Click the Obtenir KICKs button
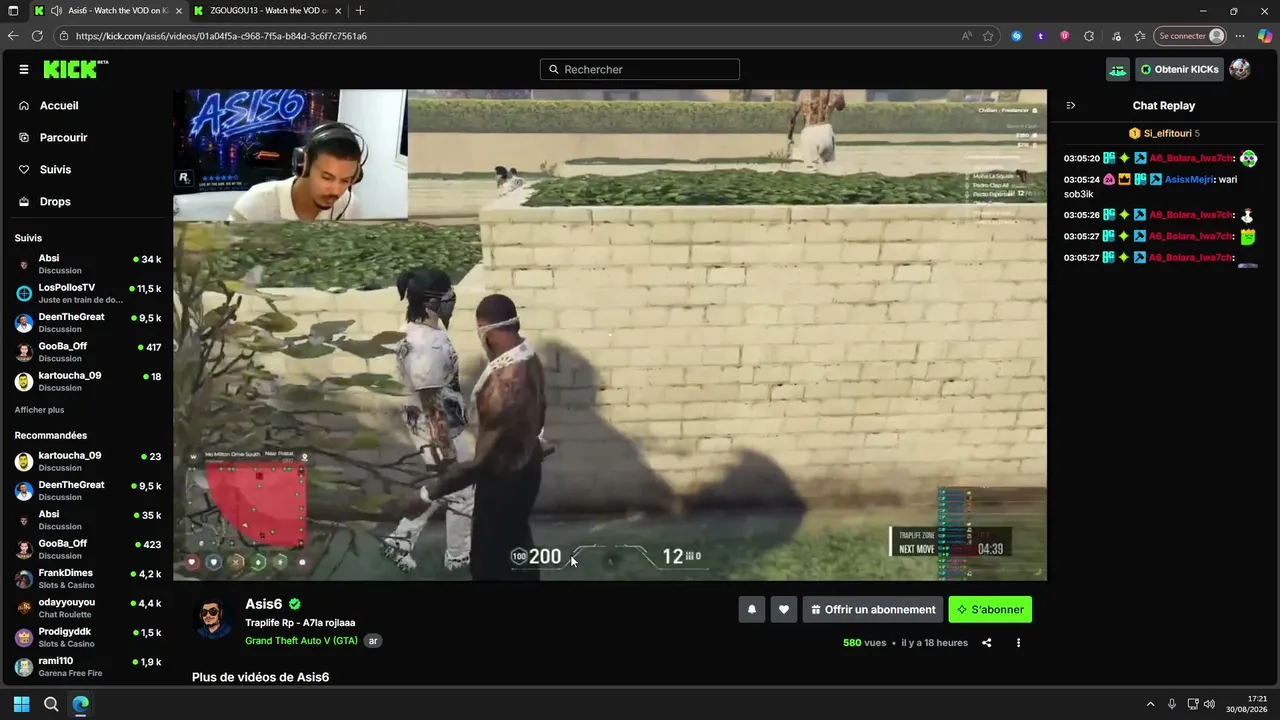 pos(1179,70)
